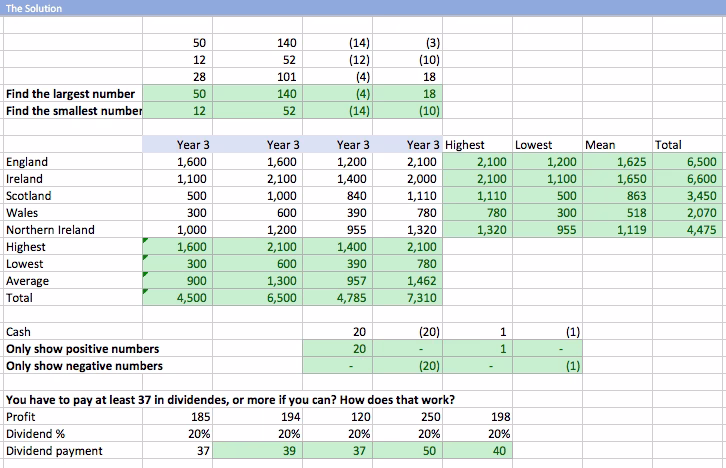Select the Dividend payment row label
726x468 pixels.
pyautogui.click(x=54, y=451)
